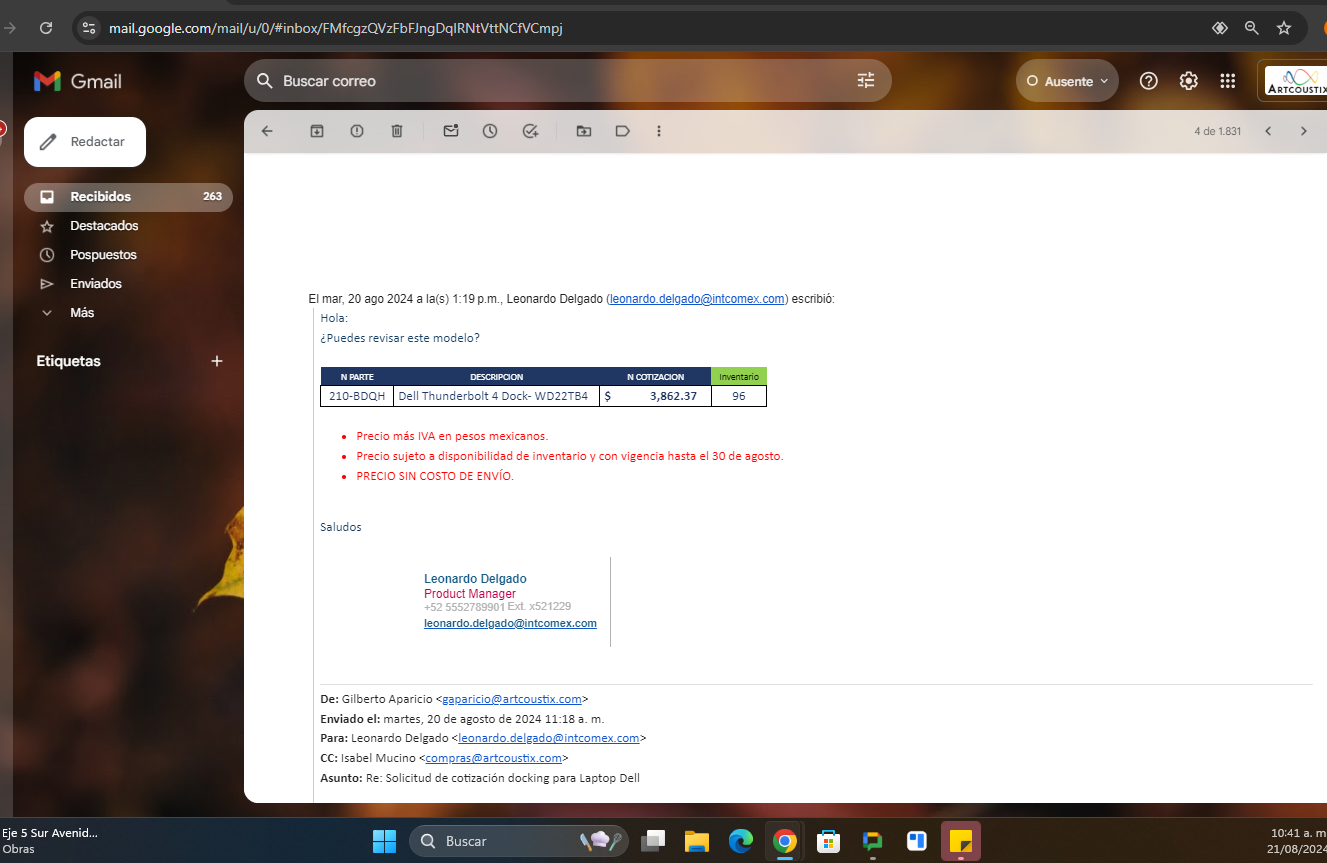
Task: Click the signature email link leonardo.delgado@intcomex.com
Action: click(x=510, y=623)
